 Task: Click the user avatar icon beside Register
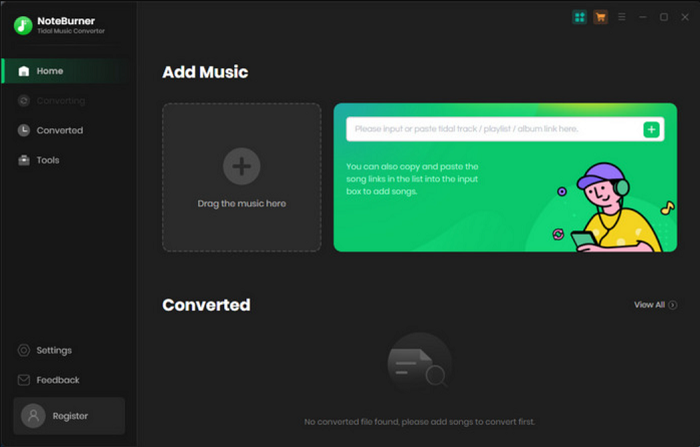click(33, 416)
